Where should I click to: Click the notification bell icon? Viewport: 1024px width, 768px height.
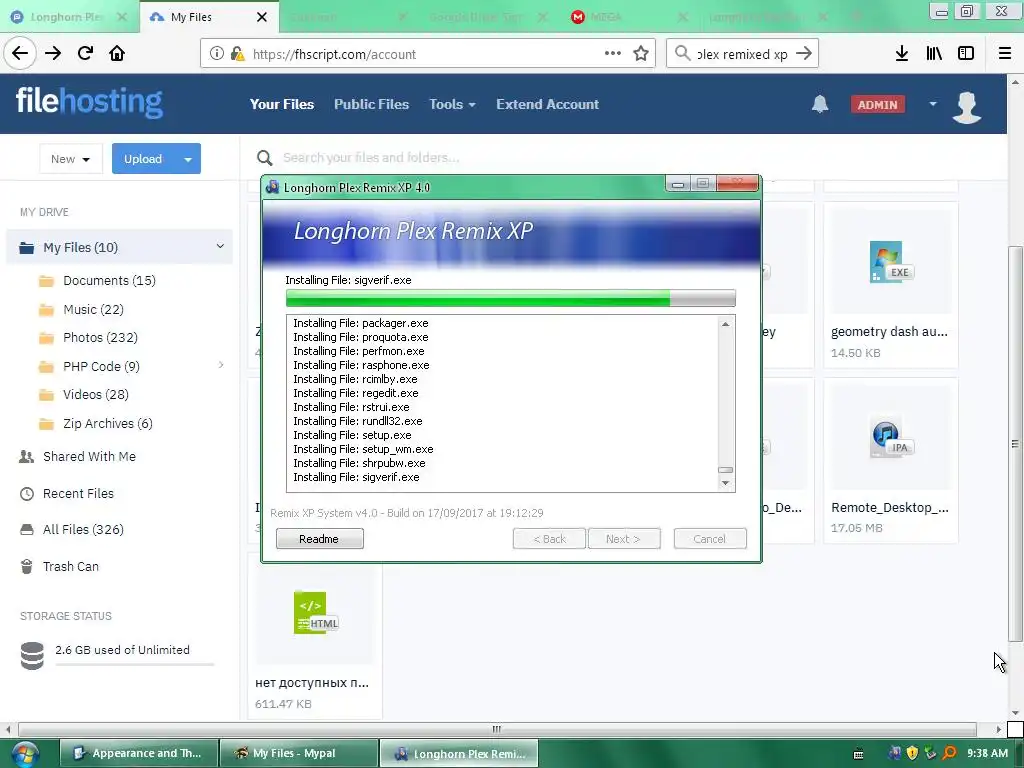coord(820,104)
